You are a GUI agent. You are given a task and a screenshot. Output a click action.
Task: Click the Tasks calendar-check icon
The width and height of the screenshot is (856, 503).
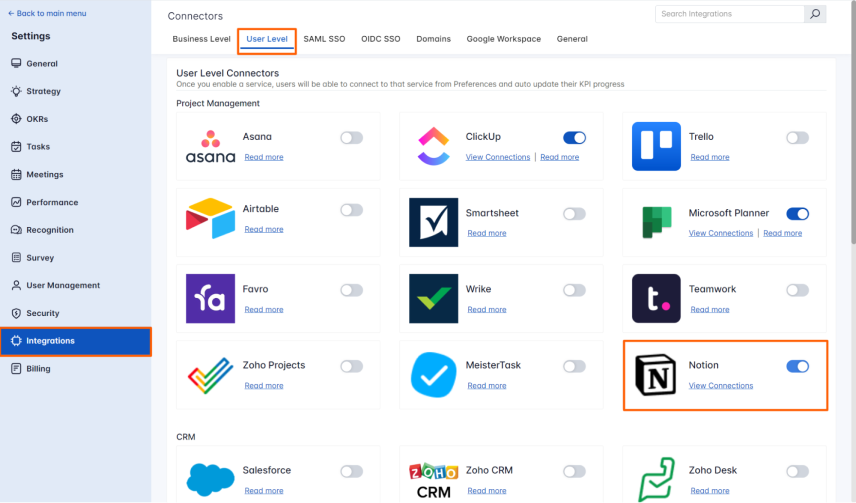(x=16, y=146)
